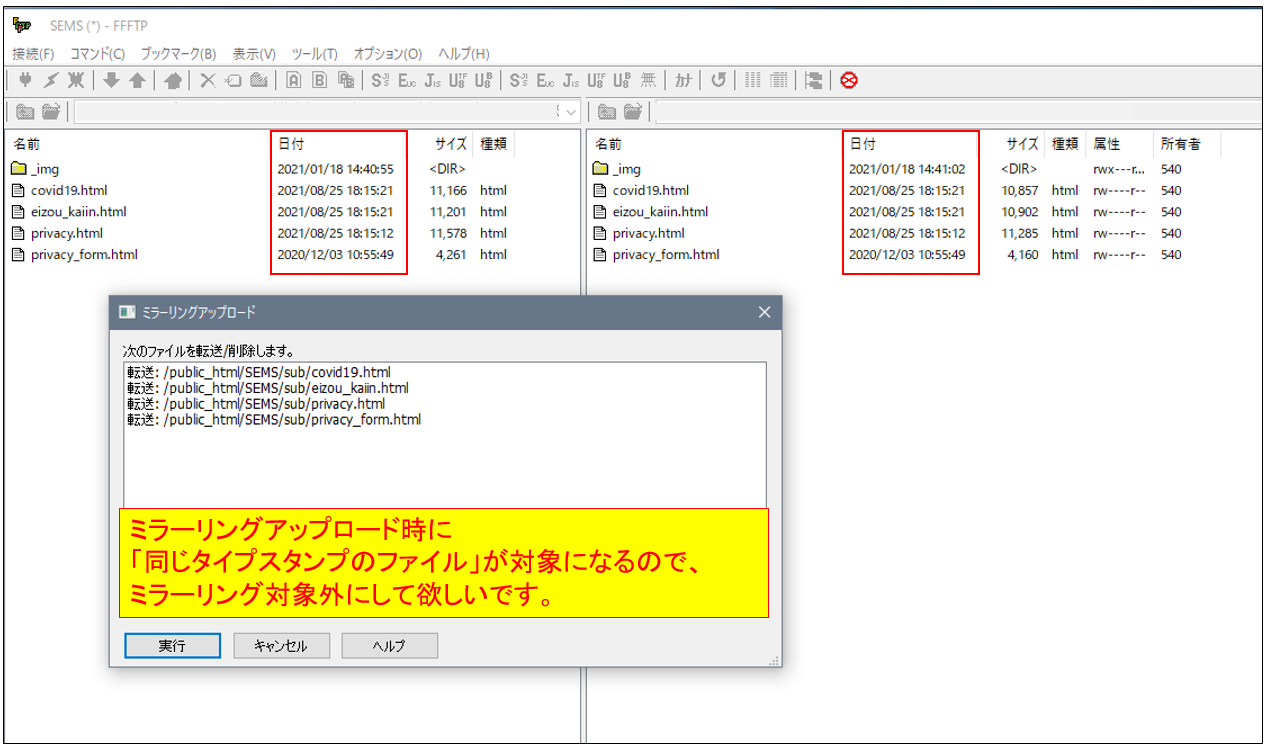Toggle kana conversion with the カナ icon
This screenshot has width=1274, height=750.
[x=683, y=80]
